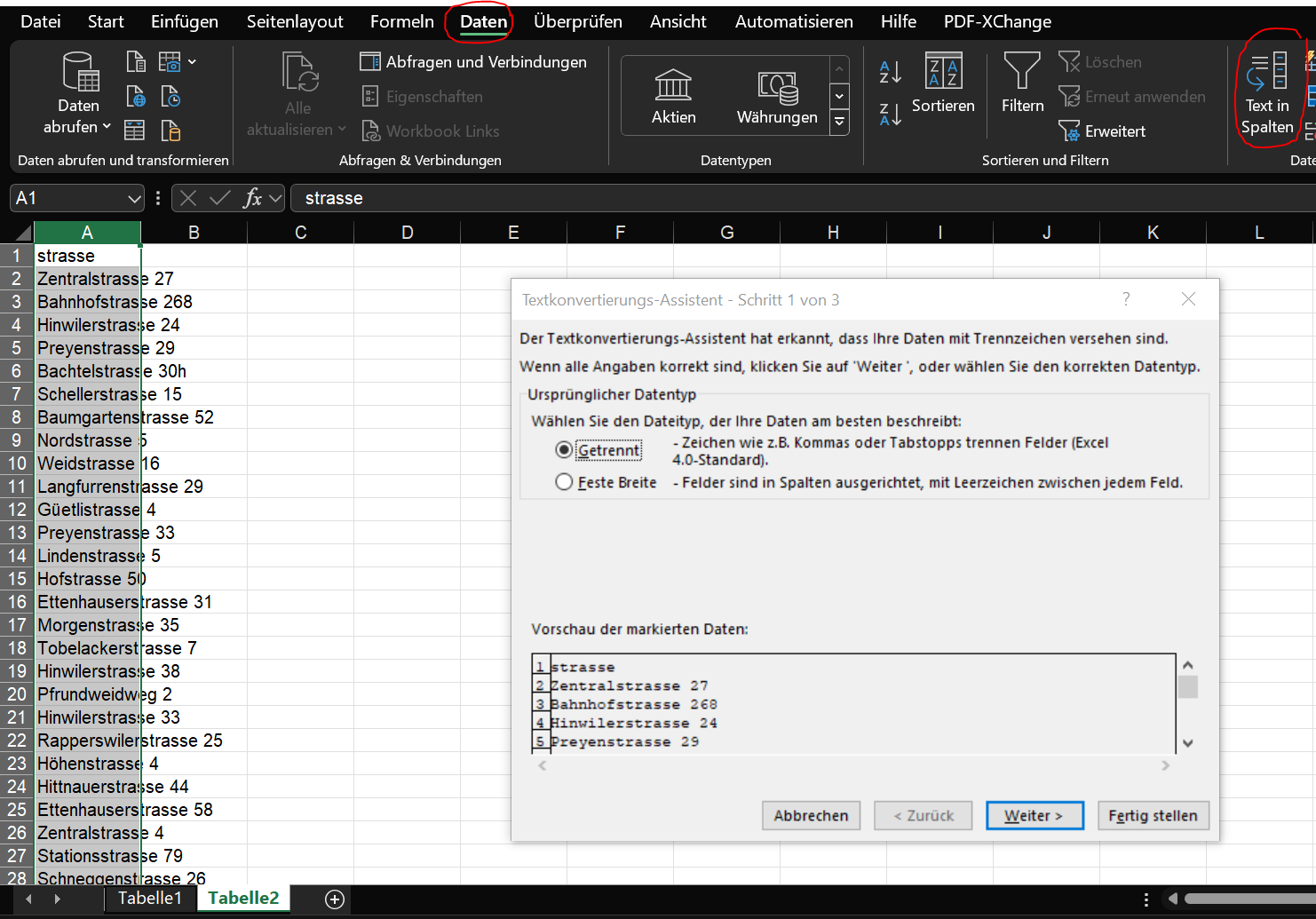Select the Aktien data type
The width and height of the screenshot is (1316, 919).
673,96
